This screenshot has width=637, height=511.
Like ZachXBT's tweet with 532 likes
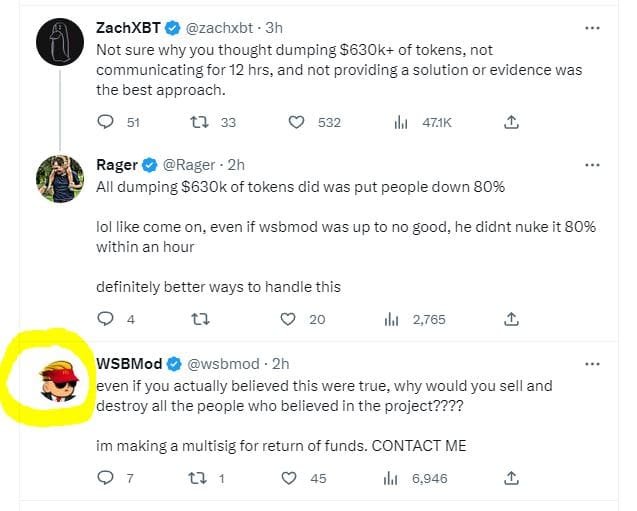click(296, 122)
